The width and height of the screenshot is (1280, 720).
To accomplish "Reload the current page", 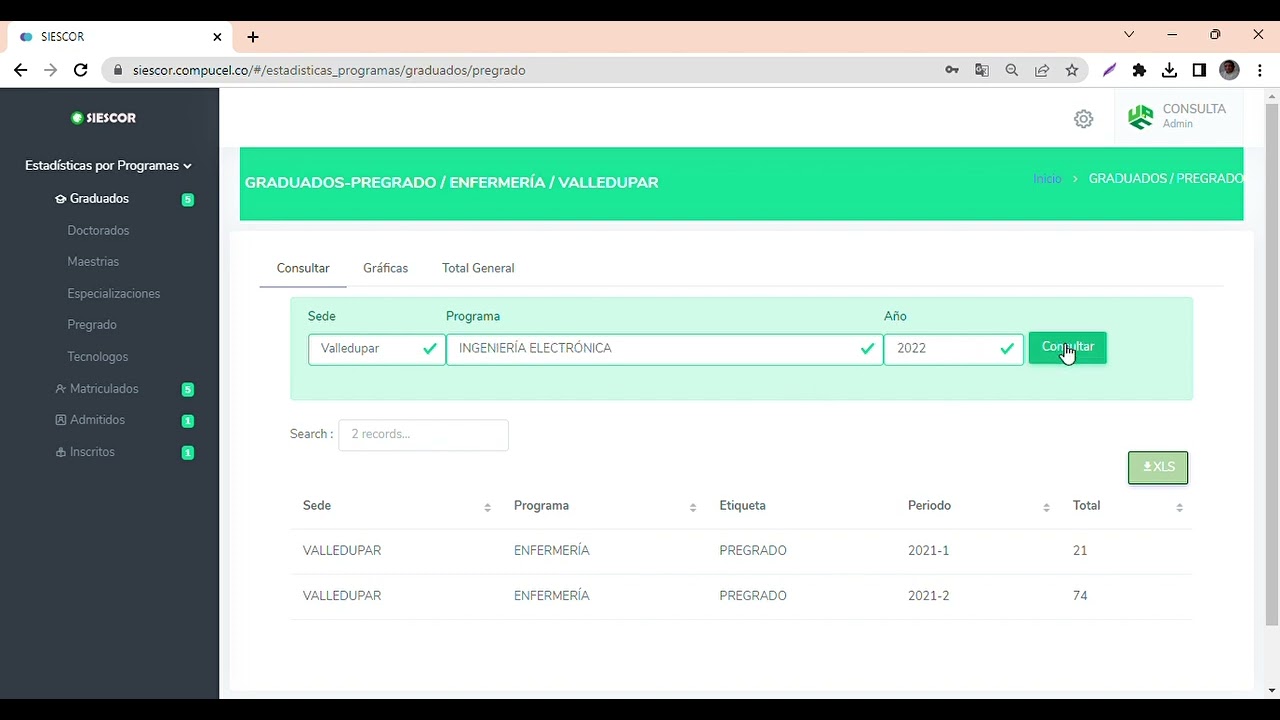I will pyautogui.click(x=81, y=70).
